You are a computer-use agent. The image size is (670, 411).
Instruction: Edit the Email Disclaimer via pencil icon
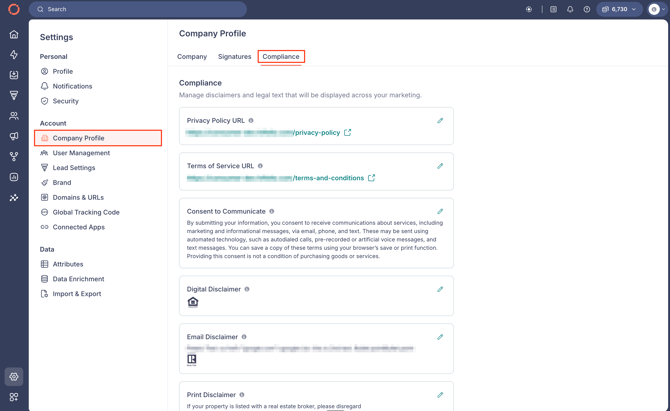440,337
